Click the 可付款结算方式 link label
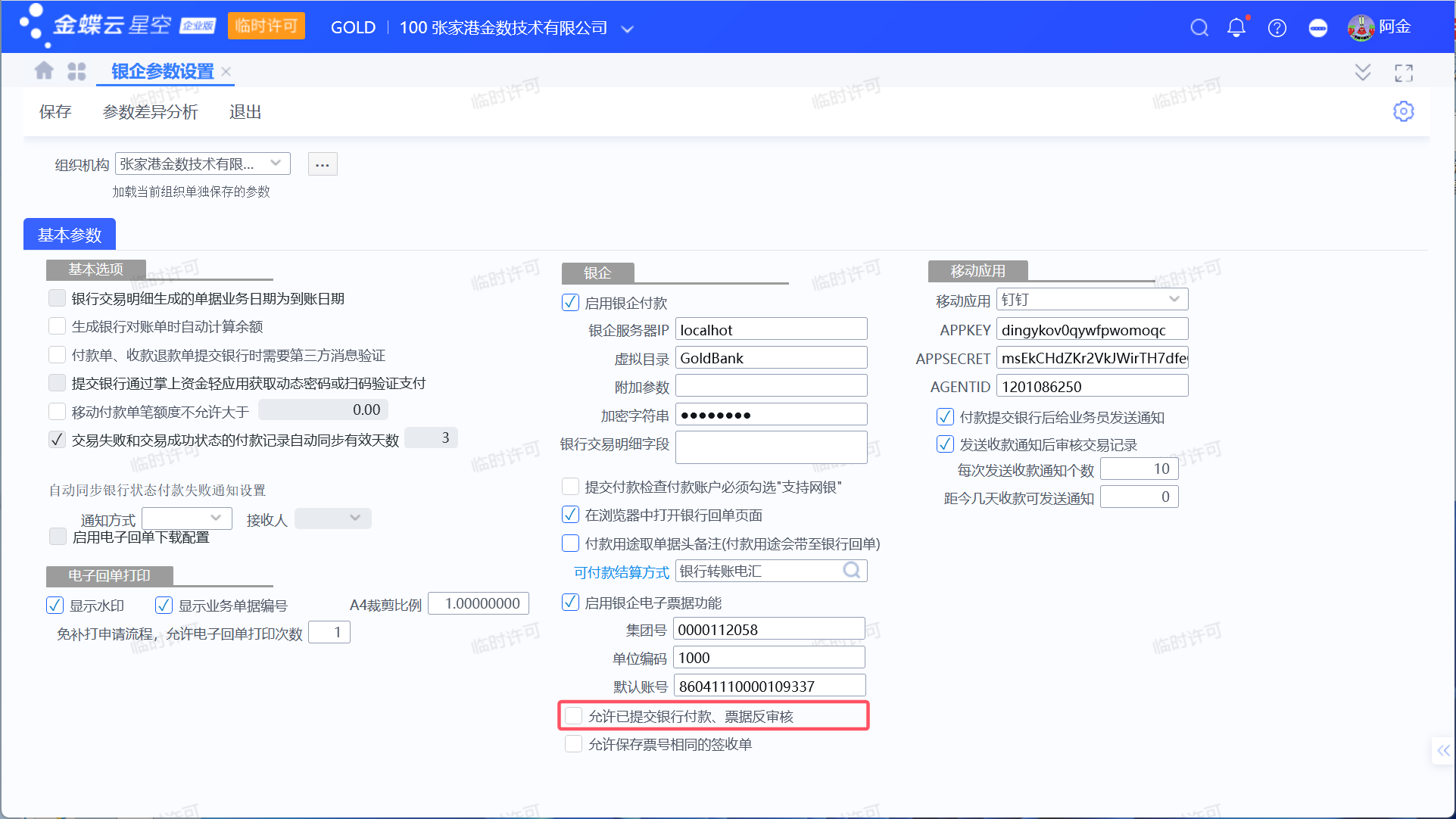This screenshot has width=1456, height=819. [622, 572]
